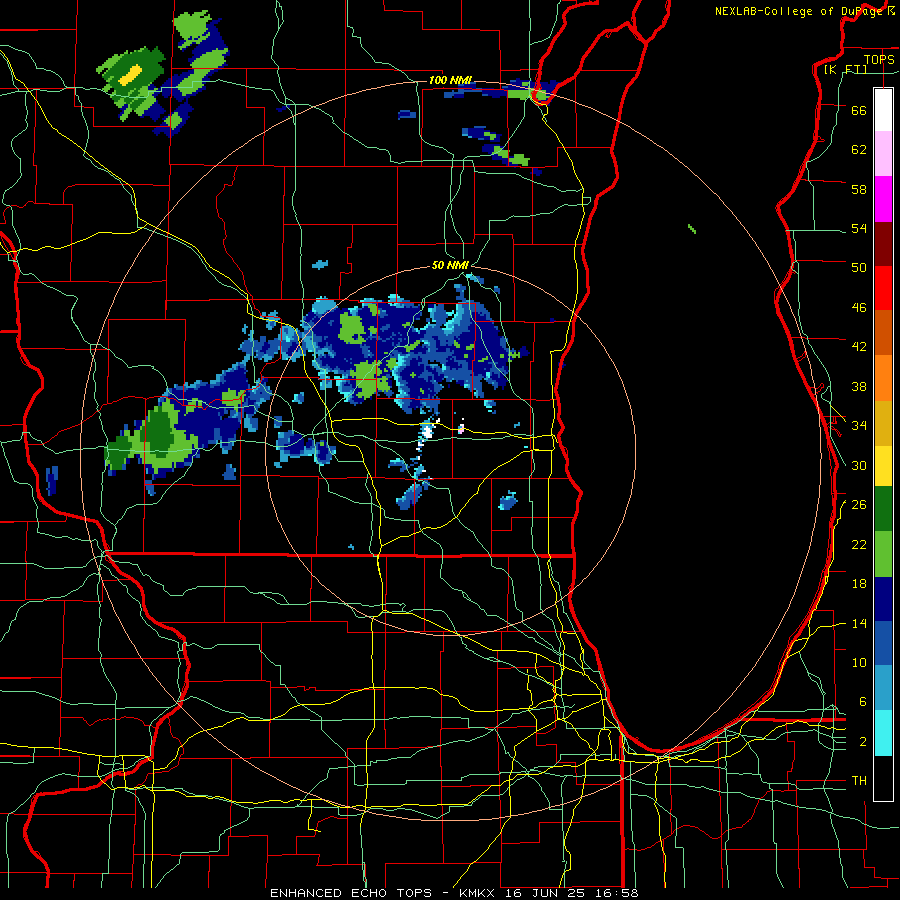Click the dark red 50-54 kft legend swatch
The width and height of the screenshot is (900, 900).
coord(883,243)
